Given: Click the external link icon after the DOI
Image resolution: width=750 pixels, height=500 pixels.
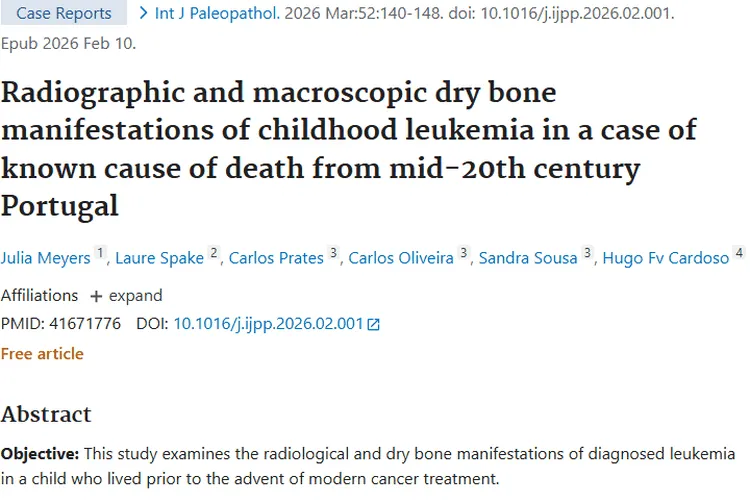Looking at the screenshot, I should 374,324.
